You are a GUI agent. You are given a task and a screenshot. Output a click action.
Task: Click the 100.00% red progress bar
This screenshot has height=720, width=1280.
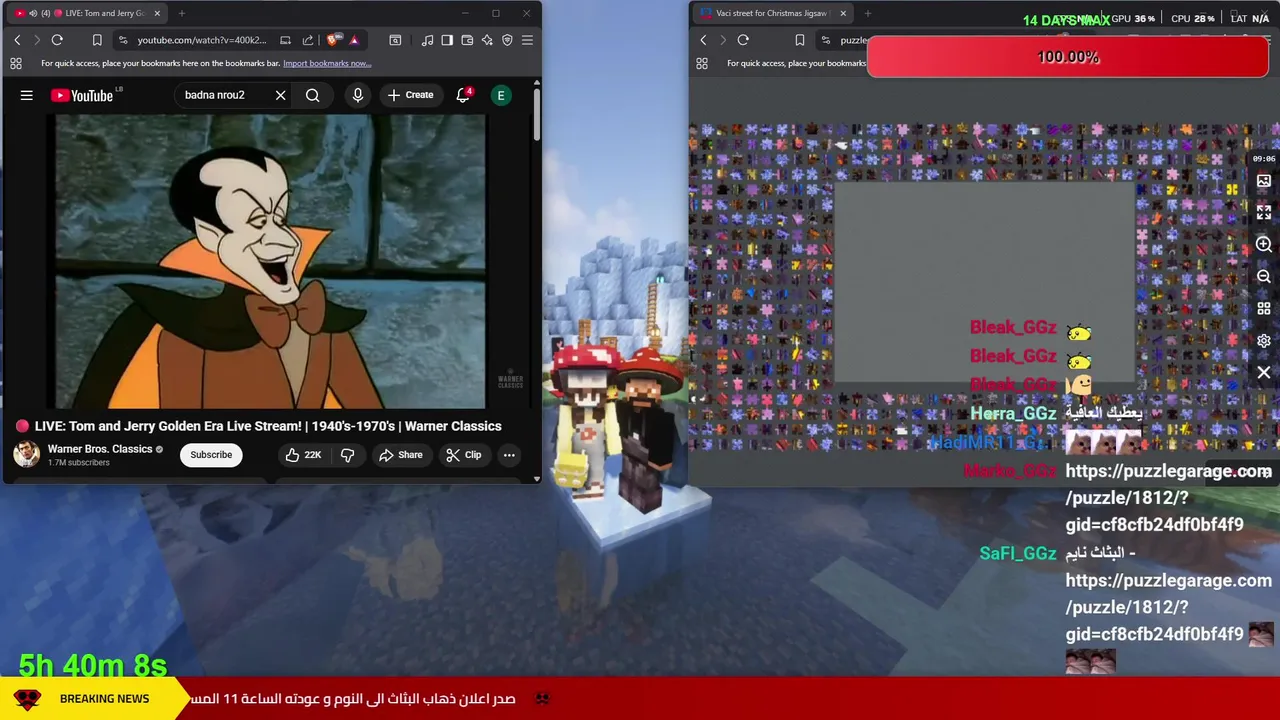[1068, 57]
